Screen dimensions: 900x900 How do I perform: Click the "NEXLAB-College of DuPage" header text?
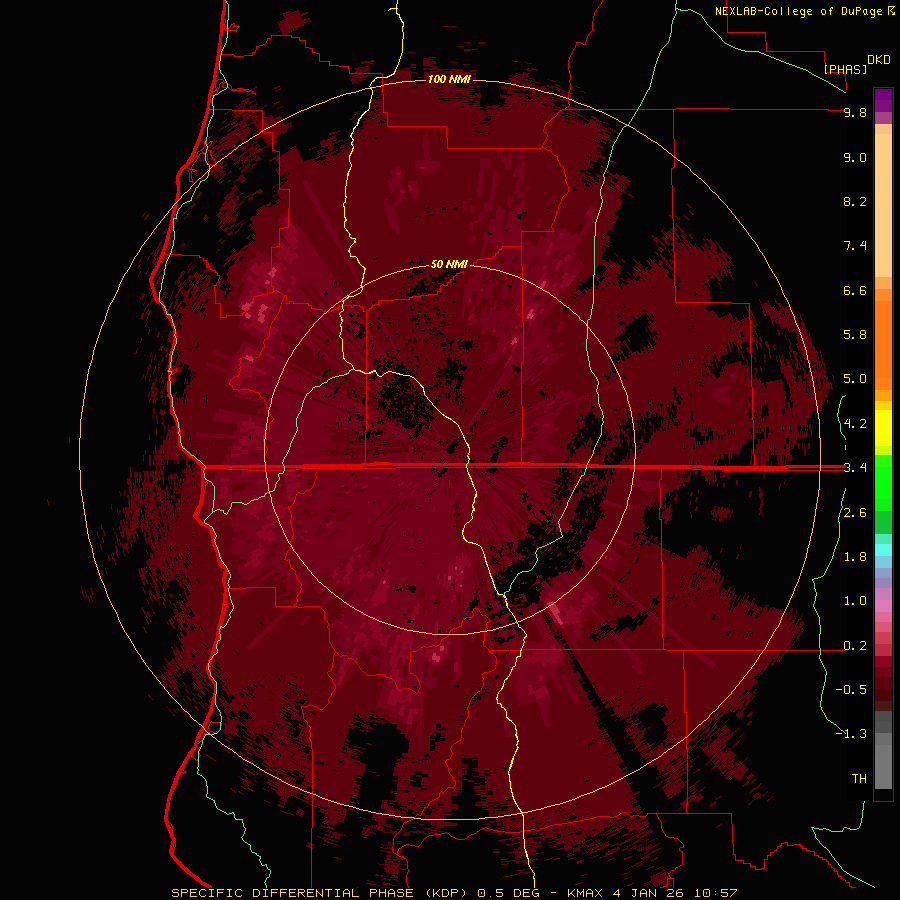799,11
